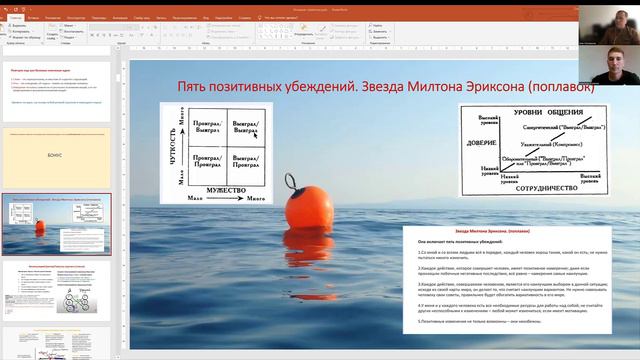Viewport: 640px width, 360px height.
Task: Click the 'Звезда Милтона Эриксона' text box
Action: pos(507,280)
